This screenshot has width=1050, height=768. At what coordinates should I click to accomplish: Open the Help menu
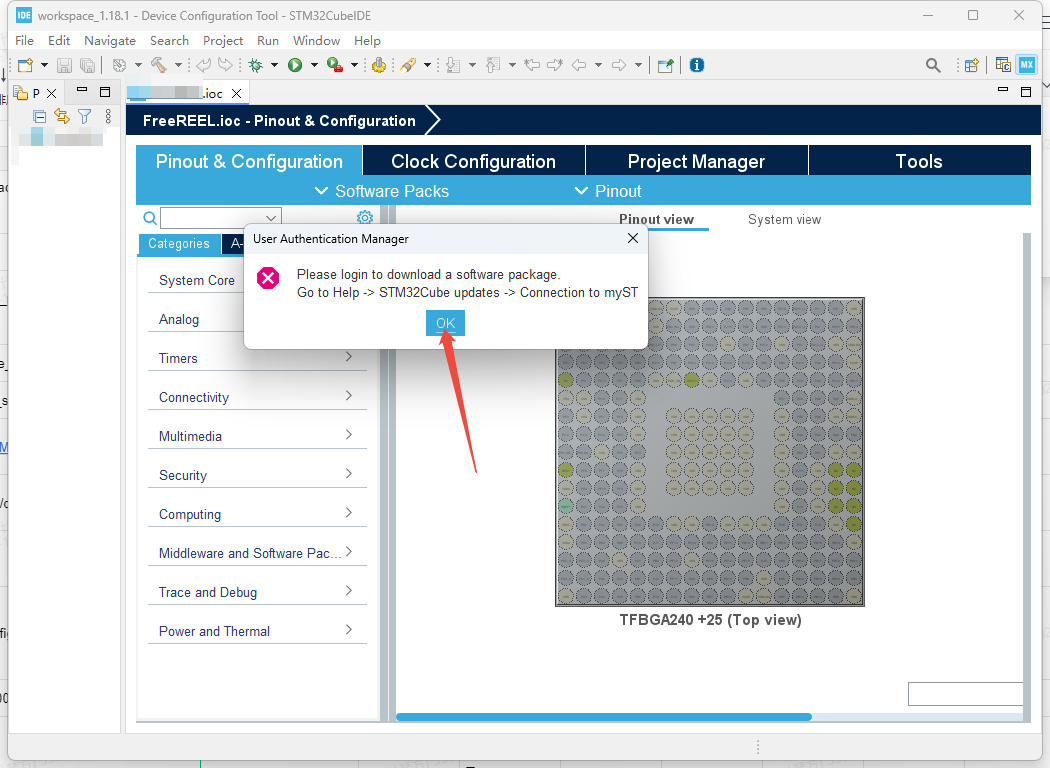367,40
